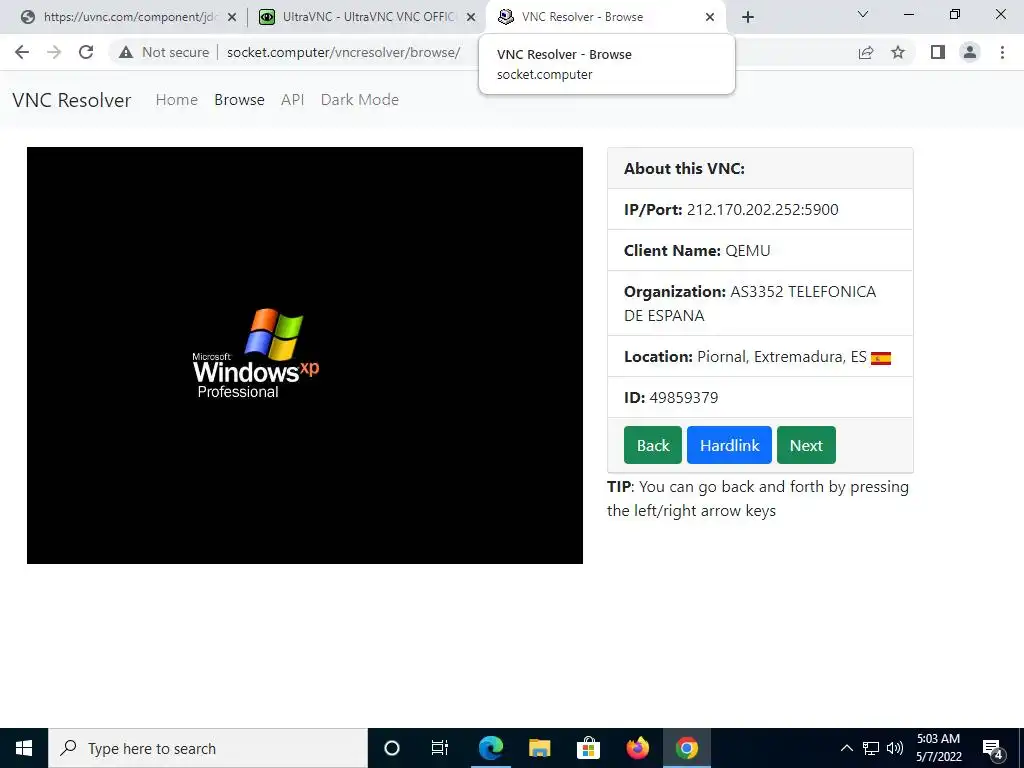
Task: Open Chrome three-dot menu
Action: (1002, 52)
